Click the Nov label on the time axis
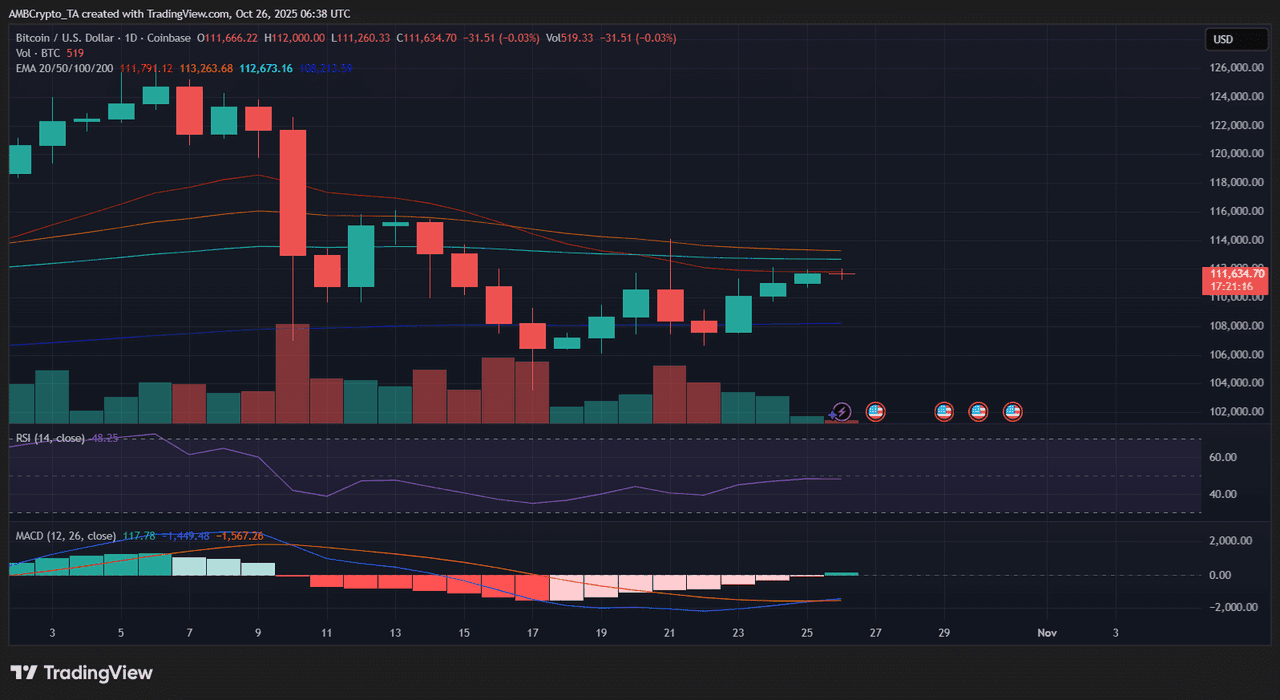Screen dimensions: 1280x700 [x=1047, y=633]
